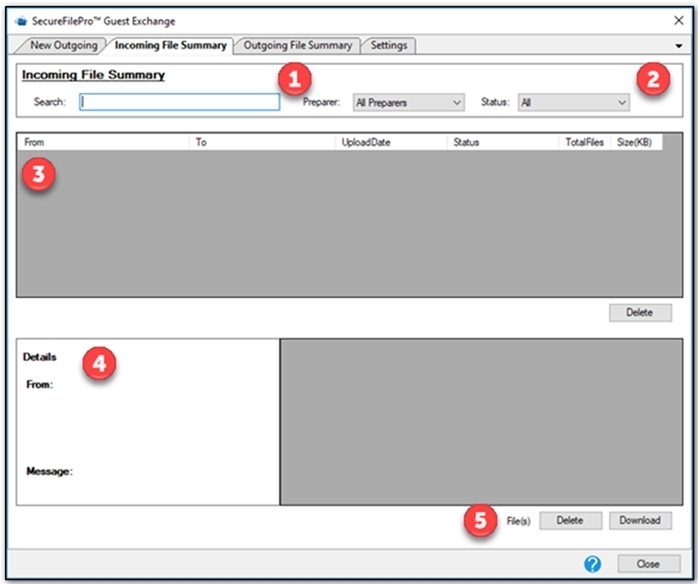Click the Size(KB) column header
698x584 pixels.
(x=634, y=142)
